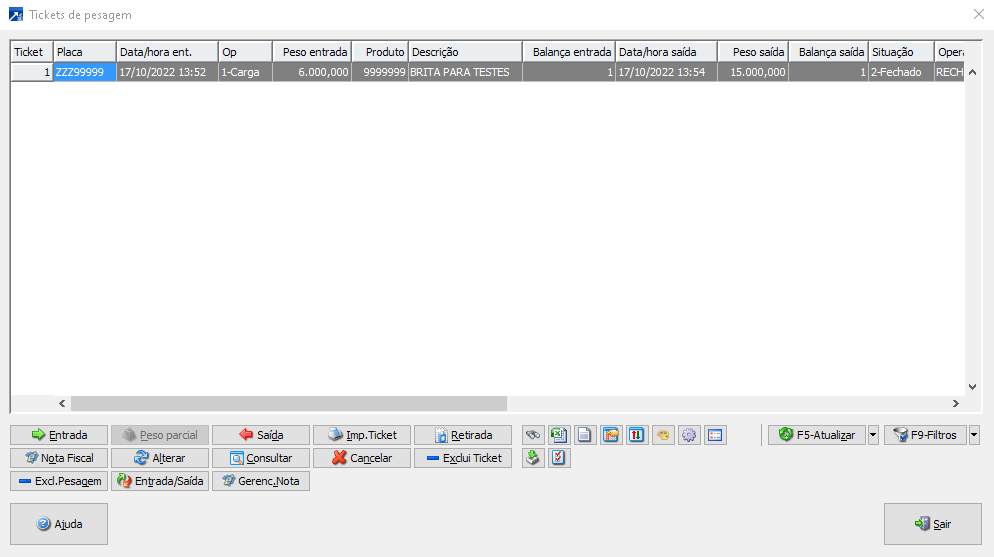Click the vertical scrollbar down arrow
Viewport: 994px width, 557px height.
972,387
